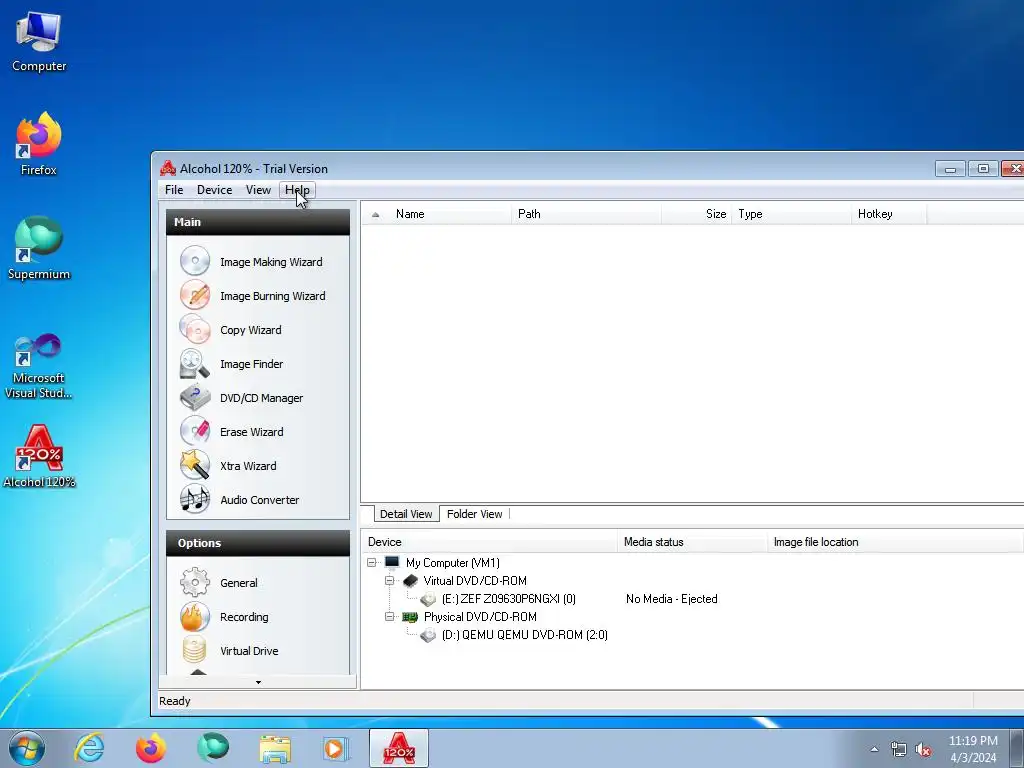Click Firefox icon in the taskbar
The height and width of the screenshot is (768, 1024).
click(151, 748)
